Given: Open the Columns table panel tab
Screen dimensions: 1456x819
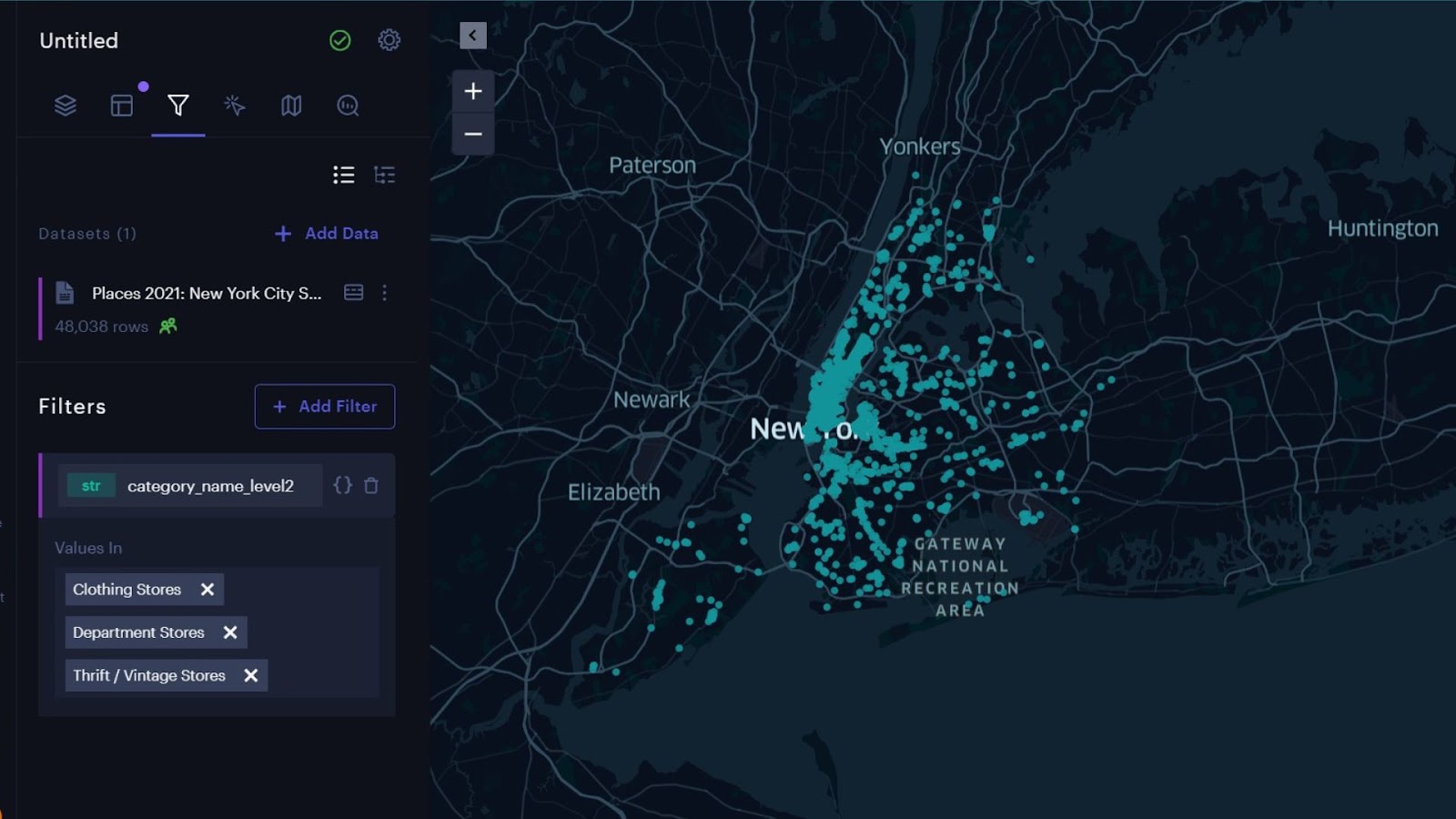Looking at the screenshot, I should point(122,106).
